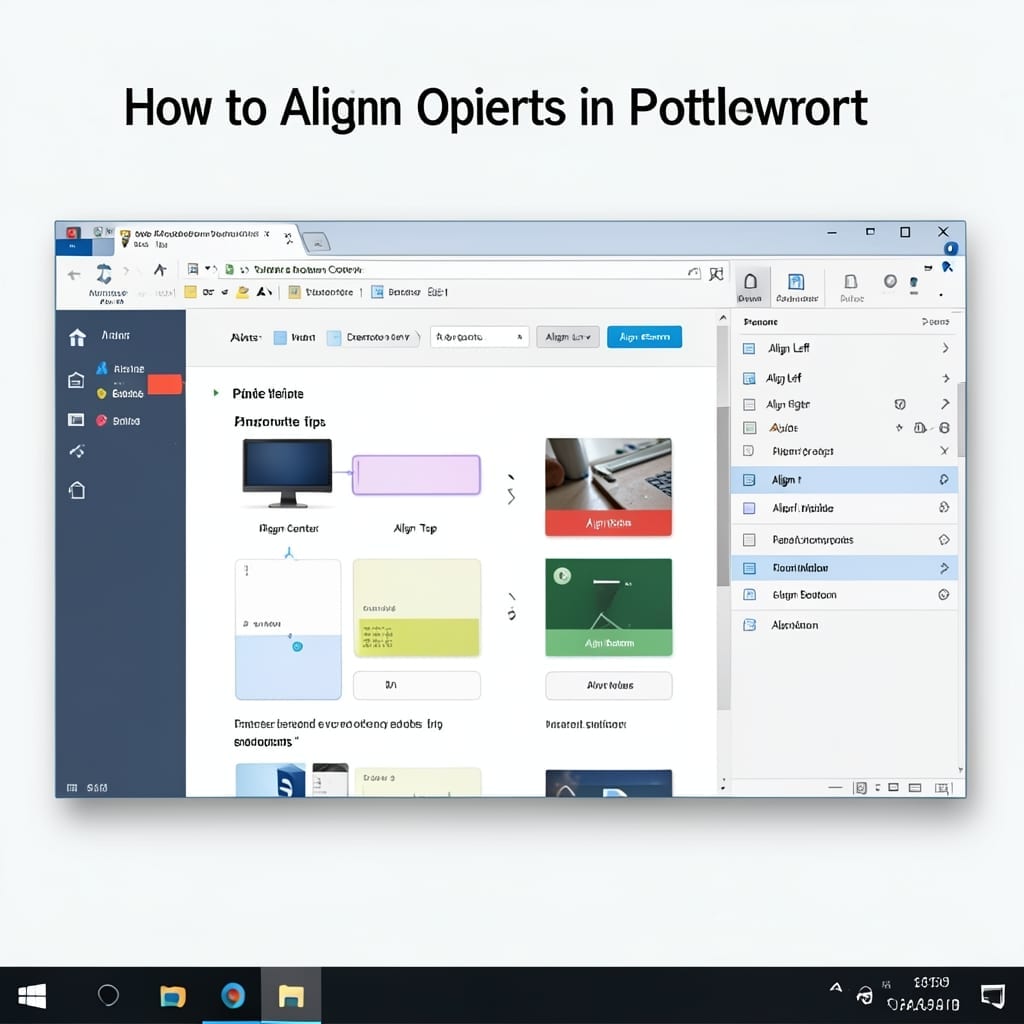
Task: Select the last row in the right panel
Action: click(844, 625)
